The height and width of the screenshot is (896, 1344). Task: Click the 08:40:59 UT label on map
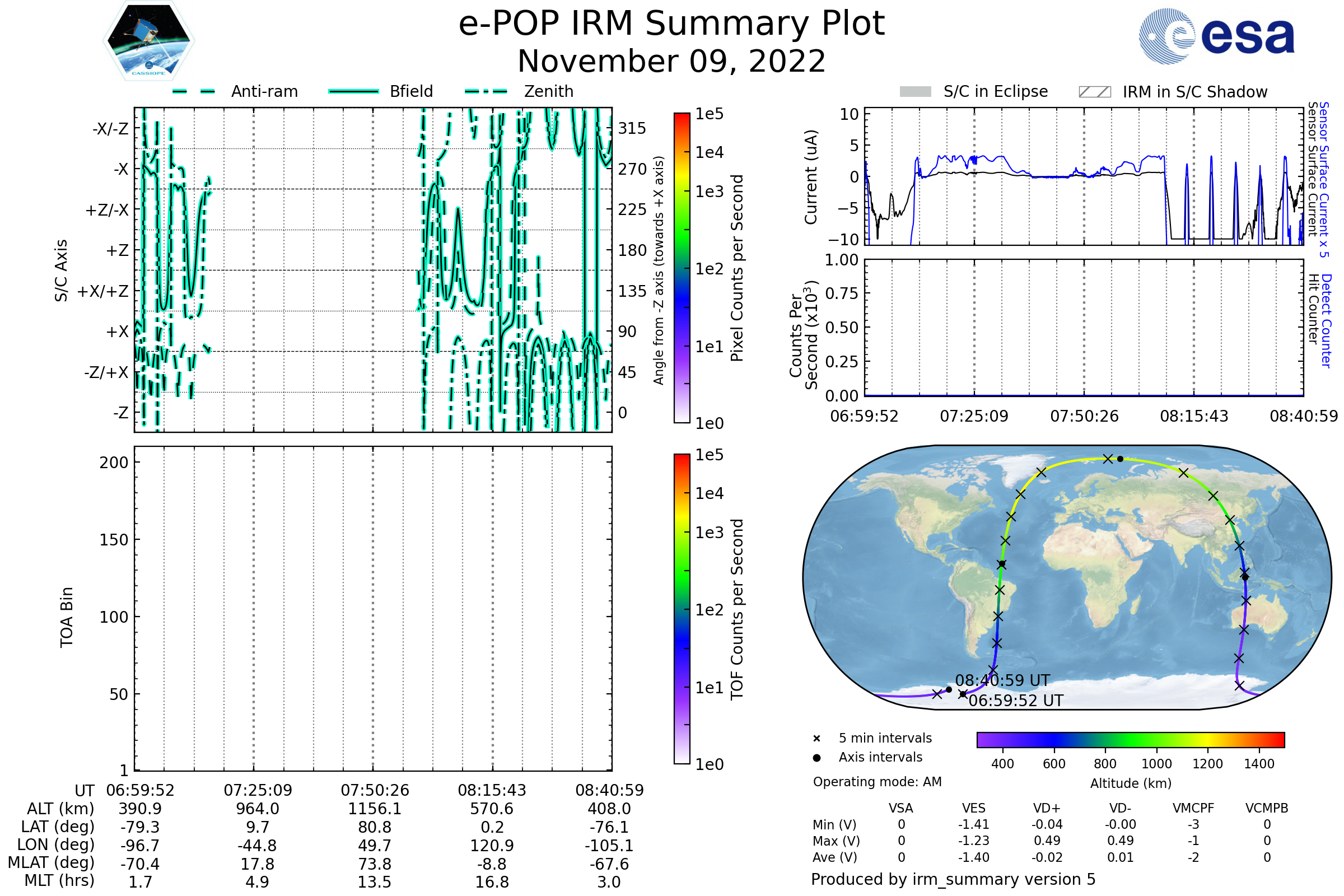[1002, 680]
